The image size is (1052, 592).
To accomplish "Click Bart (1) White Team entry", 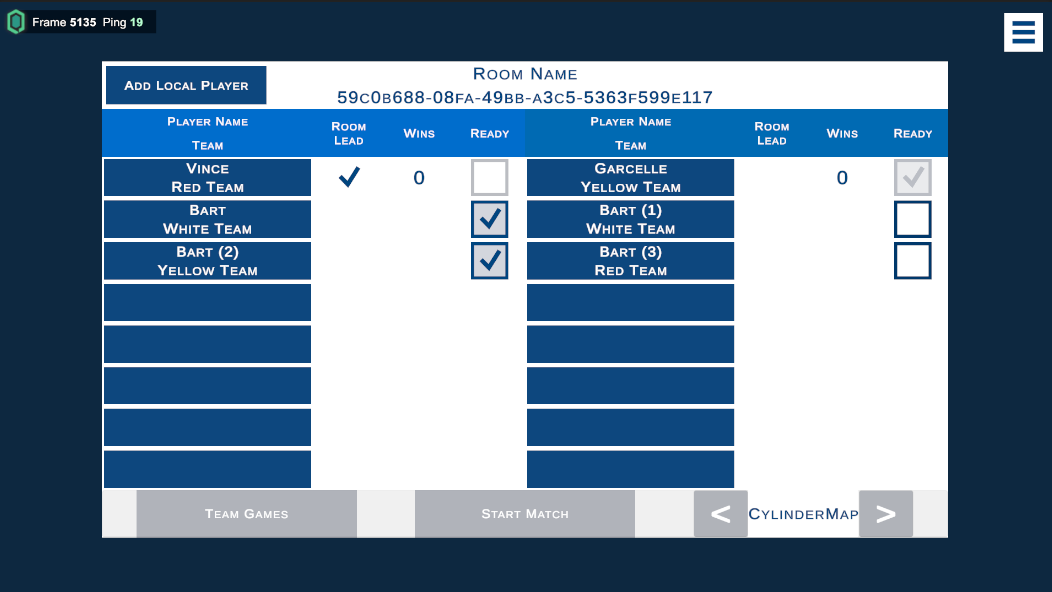I will (630, 219).
